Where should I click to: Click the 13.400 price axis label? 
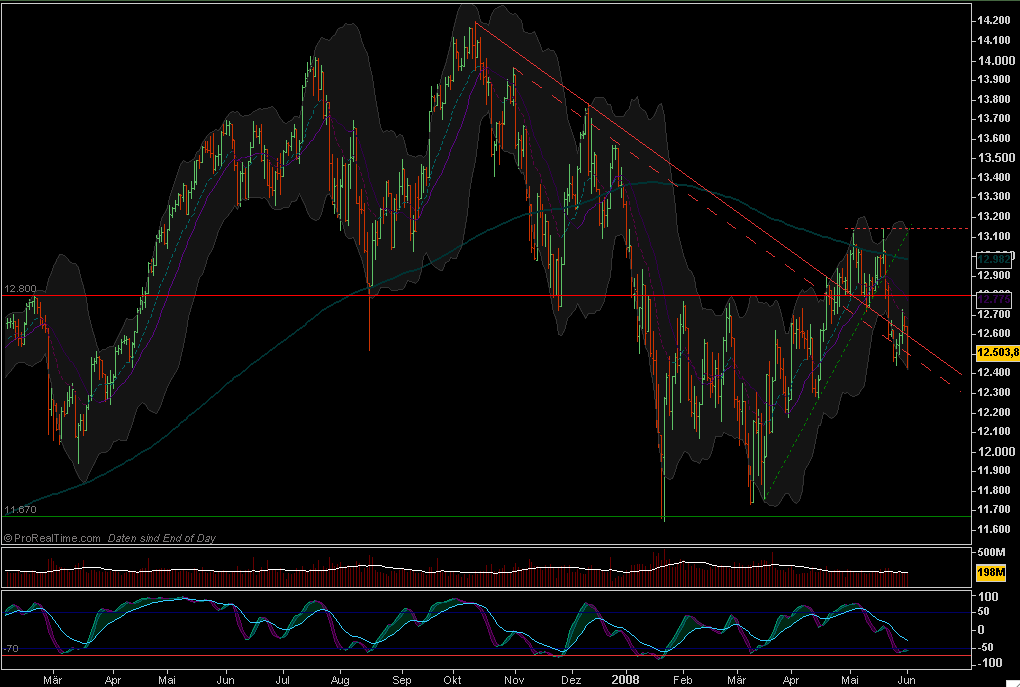coord(994,177)
